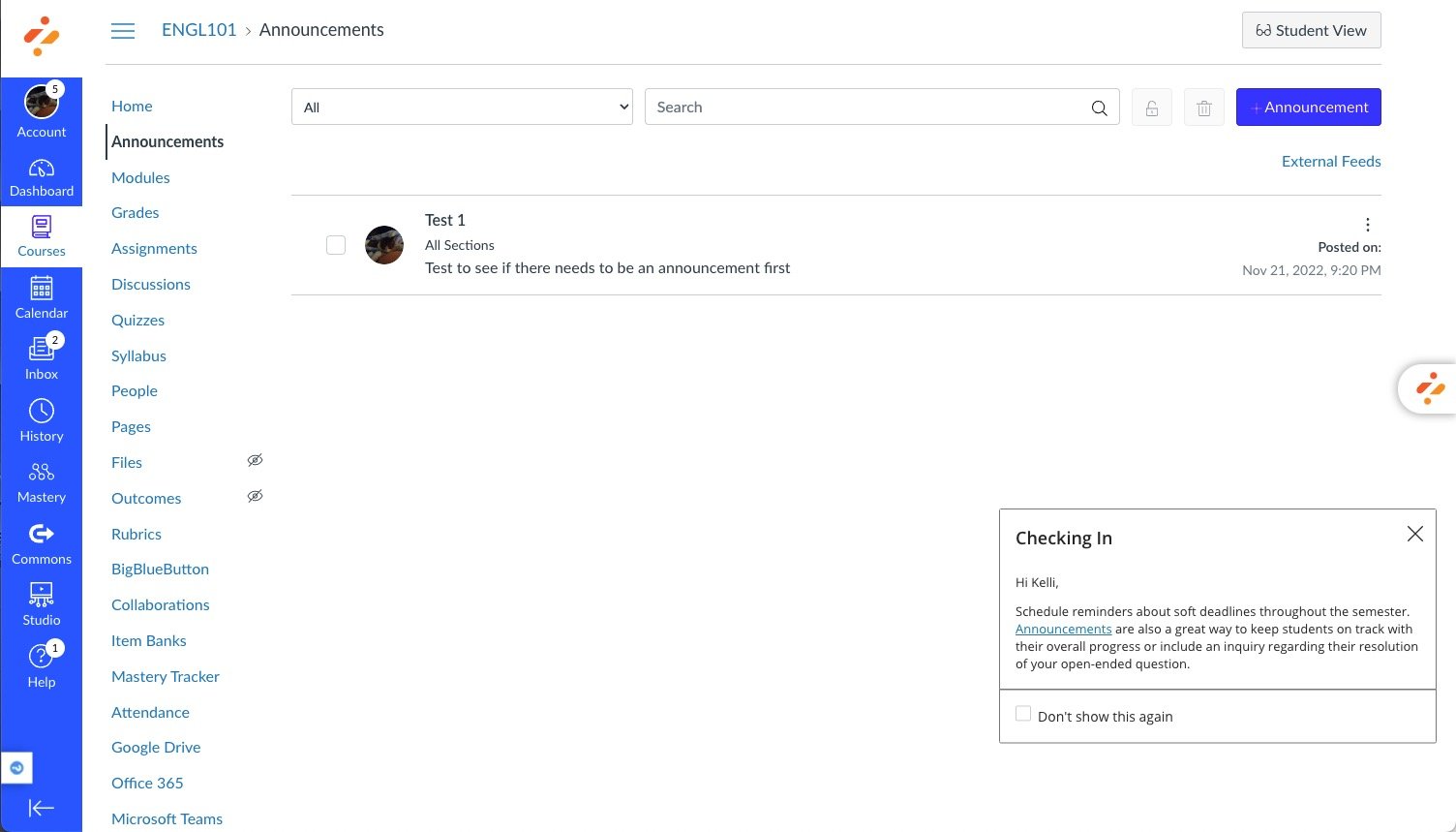Image resolution: width=1456 pixels, height=832 pixels.
Task: Toggle the course navigation hamburger menu
Action: [x=123, y=31]
